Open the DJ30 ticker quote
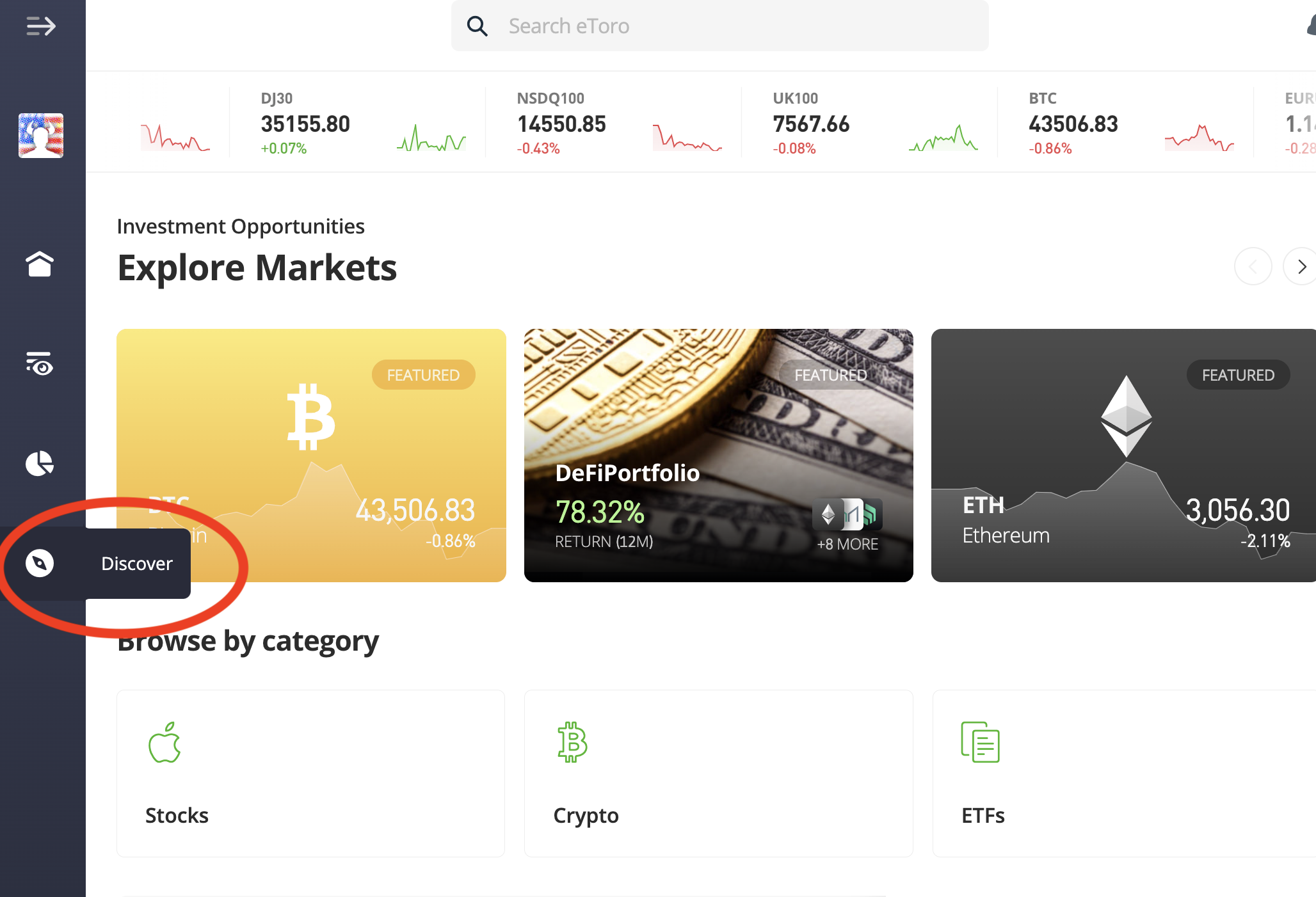1316x897 pixels. point(305,123)
